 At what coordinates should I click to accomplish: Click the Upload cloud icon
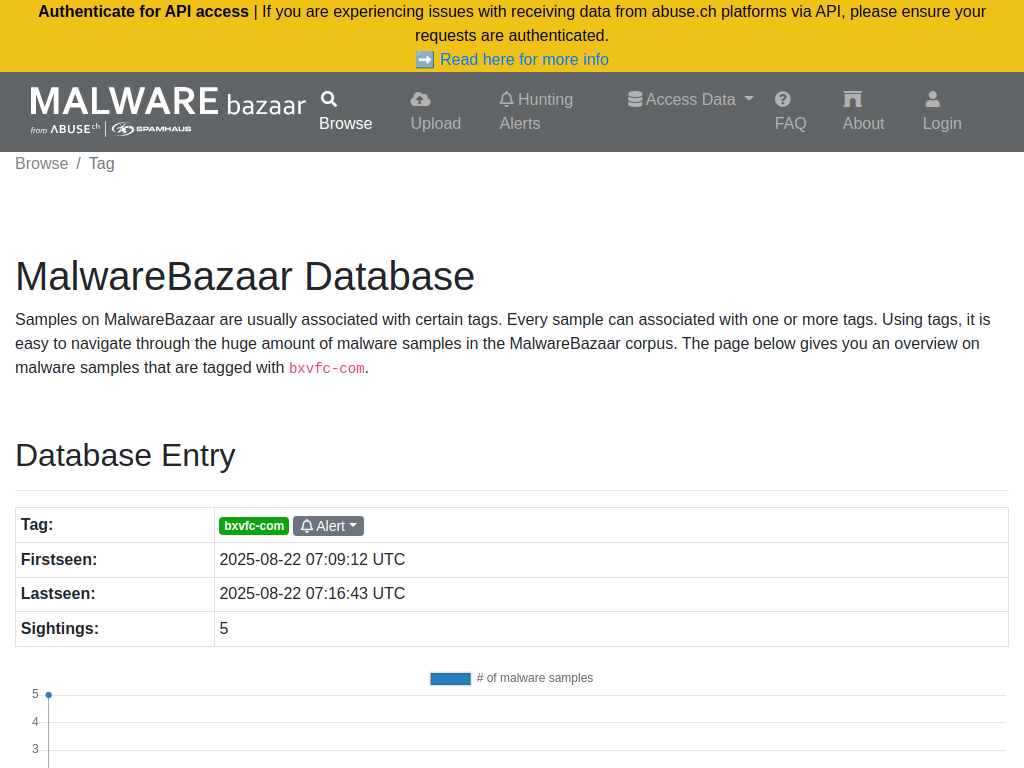coord(420,99)
